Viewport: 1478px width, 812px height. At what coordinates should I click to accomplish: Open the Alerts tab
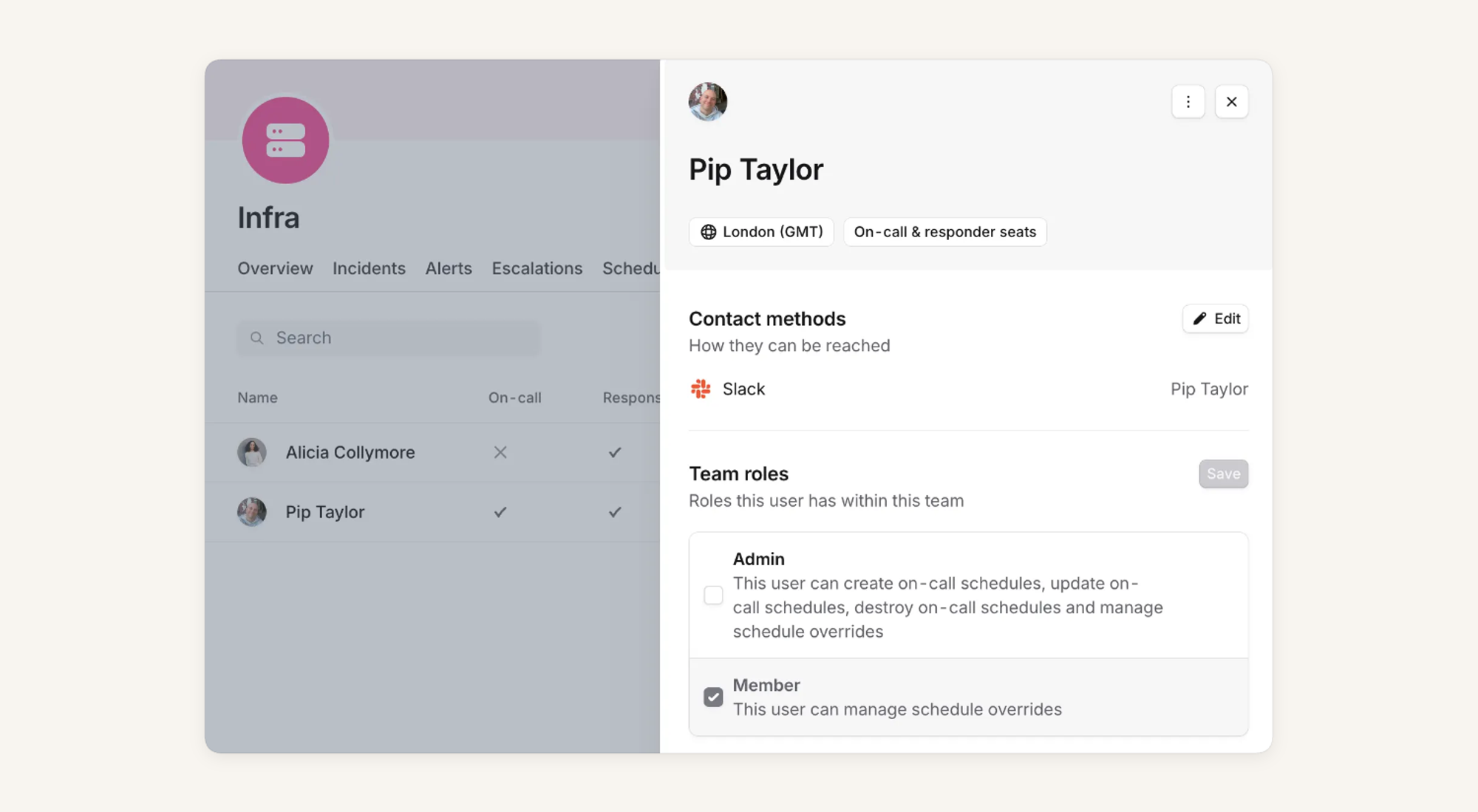pos(448,268)
